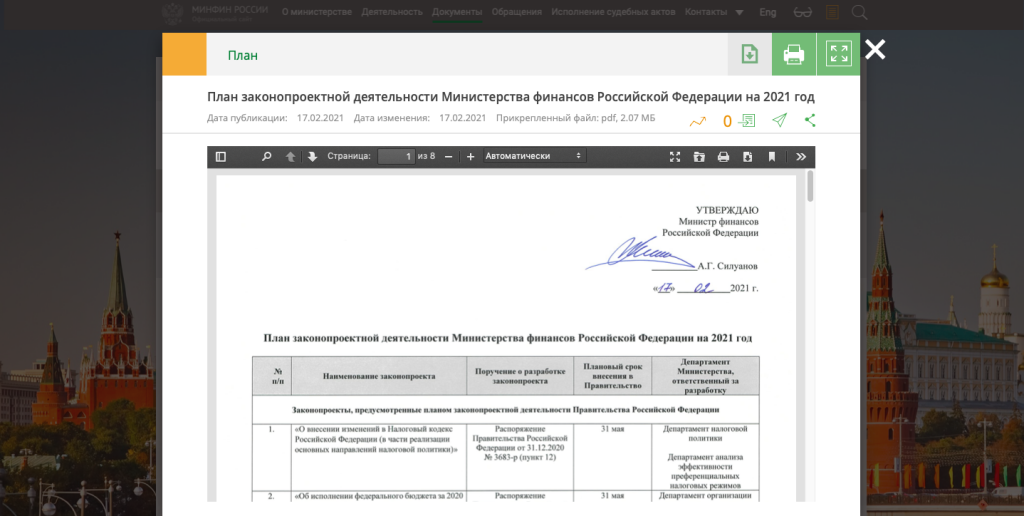
Task: Click Департамент налоговой политики cell
Action: 705,434
